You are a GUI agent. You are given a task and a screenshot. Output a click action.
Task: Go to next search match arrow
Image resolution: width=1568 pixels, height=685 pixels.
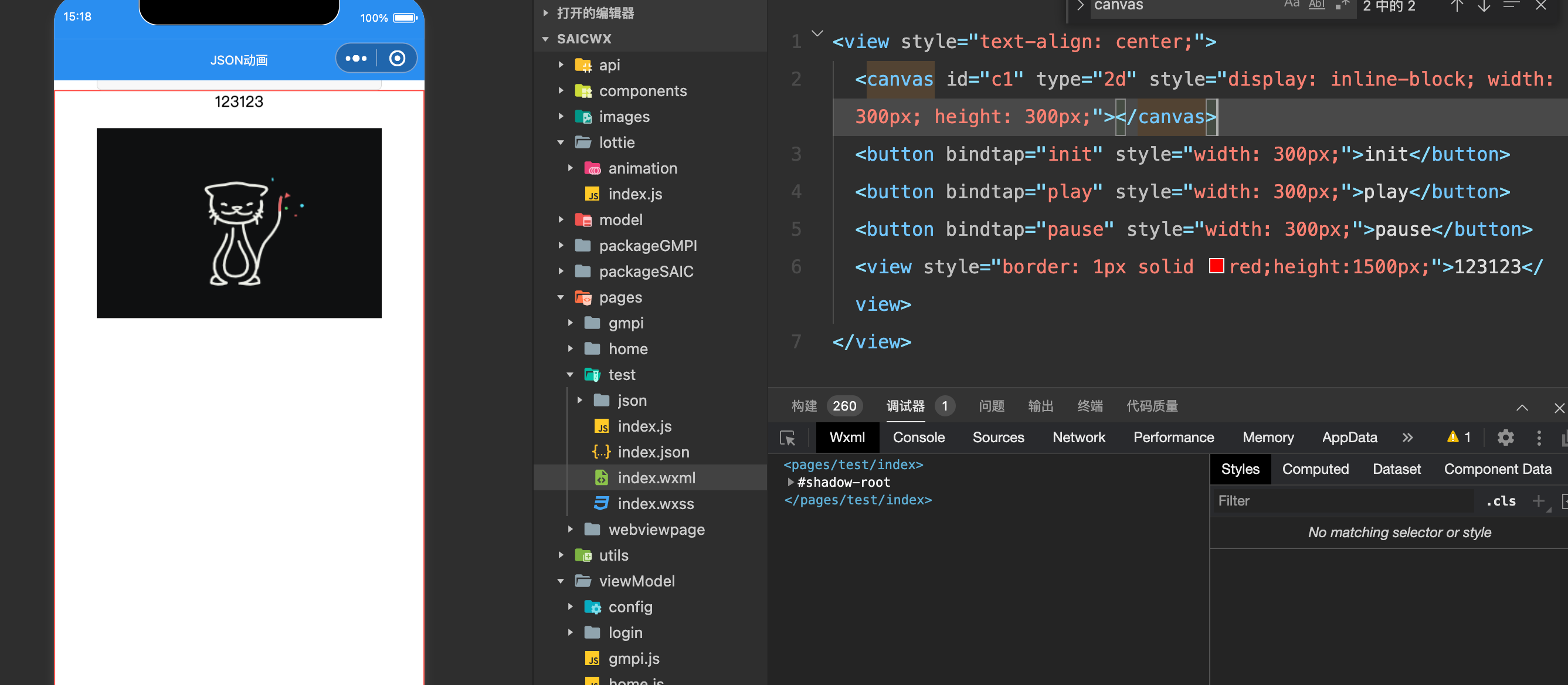point(1484,6)
